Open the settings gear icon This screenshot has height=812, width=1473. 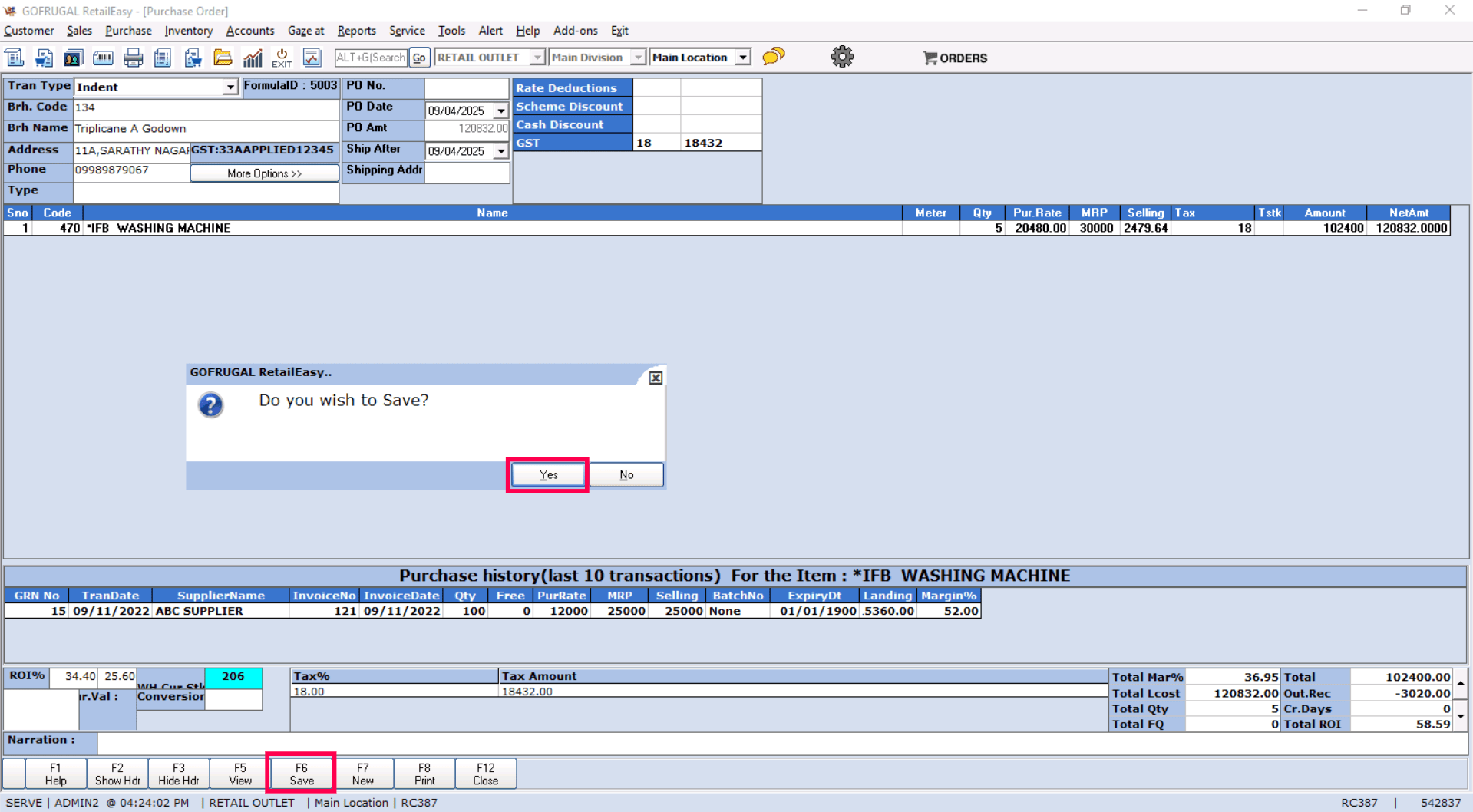[x=842, y=57]
